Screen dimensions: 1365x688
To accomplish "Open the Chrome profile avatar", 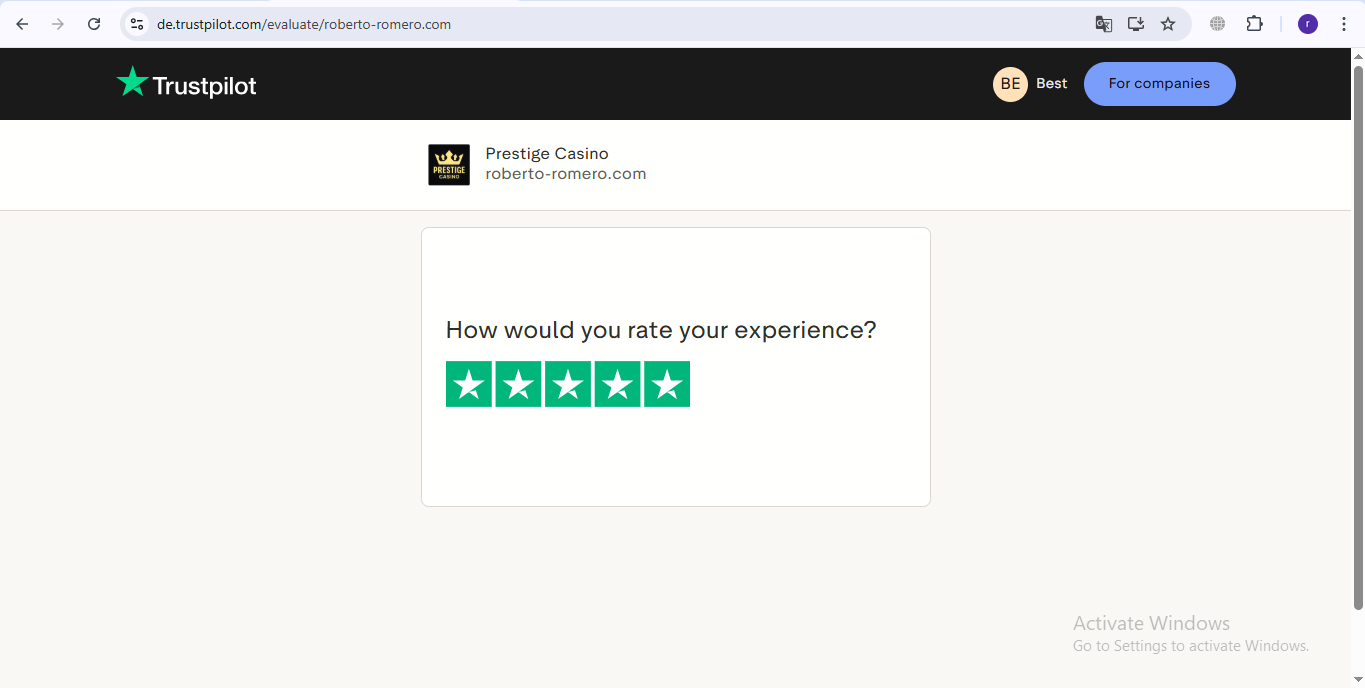I will pyautogui.click(x=1308, y=24).
